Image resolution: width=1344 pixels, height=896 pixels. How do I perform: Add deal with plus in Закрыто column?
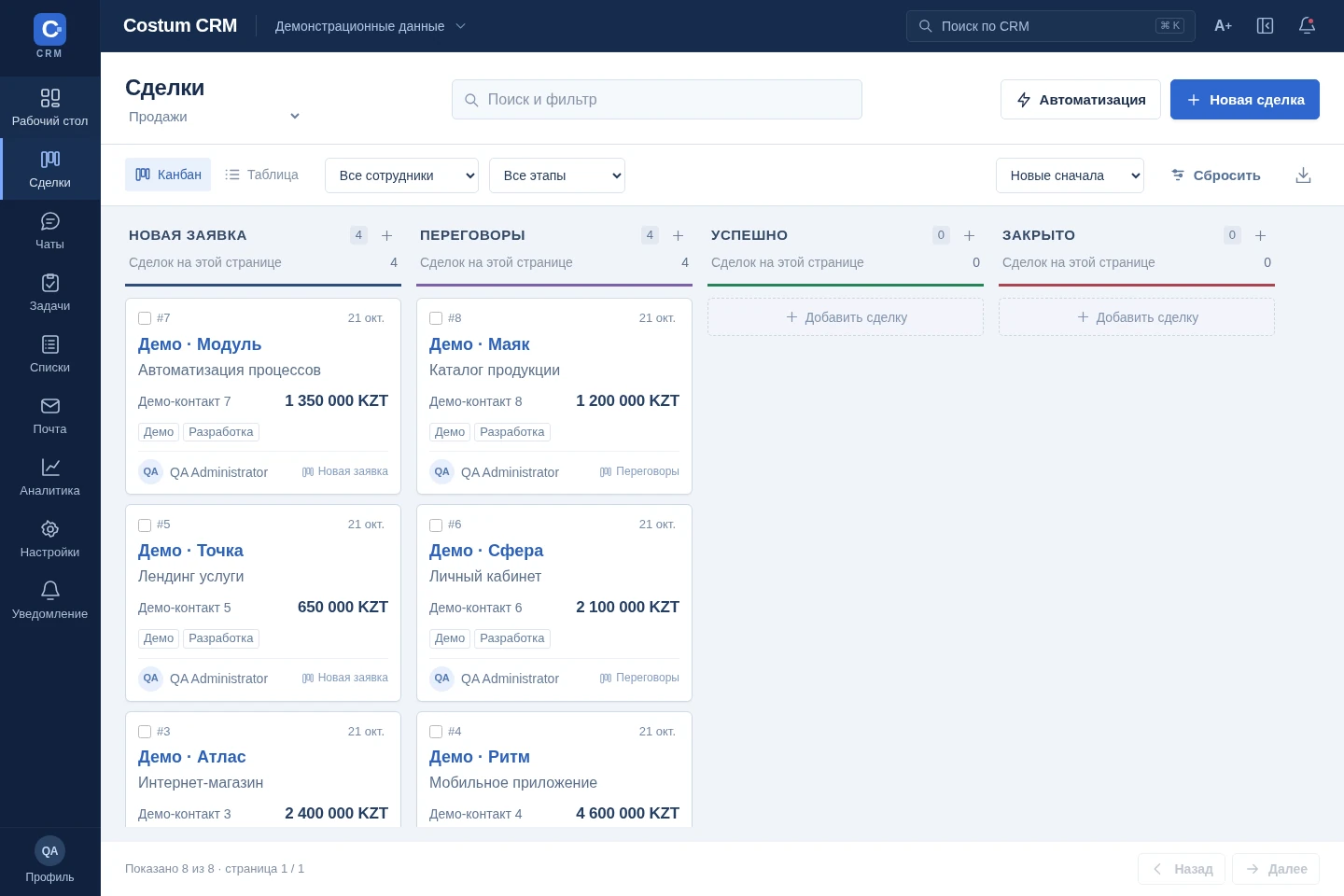(1261, 235)
